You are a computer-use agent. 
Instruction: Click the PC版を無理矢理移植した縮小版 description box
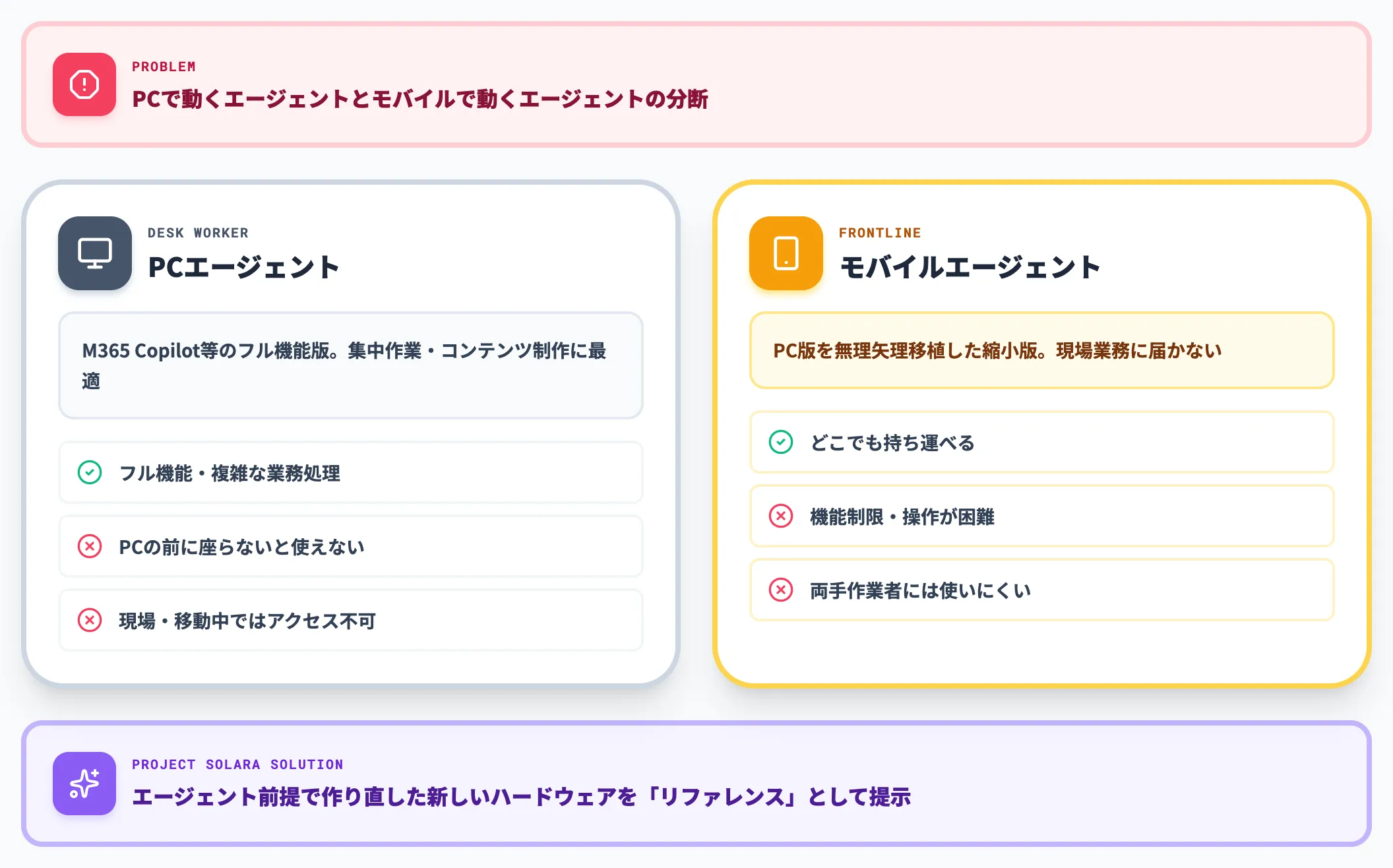tap(1042, 350)
